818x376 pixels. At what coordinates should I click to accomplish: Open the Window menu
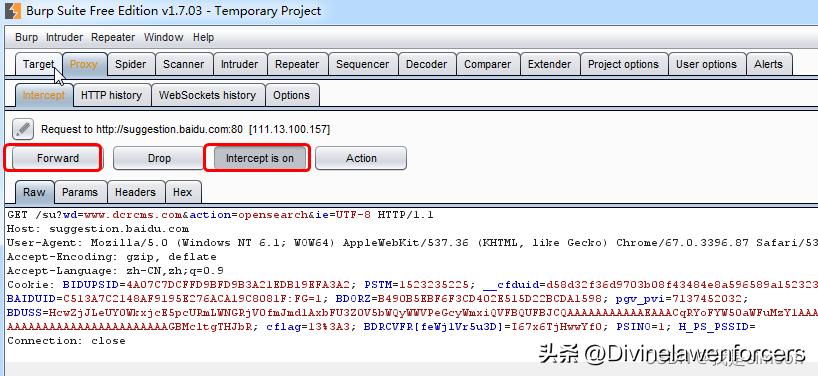(x=163, y=38)
